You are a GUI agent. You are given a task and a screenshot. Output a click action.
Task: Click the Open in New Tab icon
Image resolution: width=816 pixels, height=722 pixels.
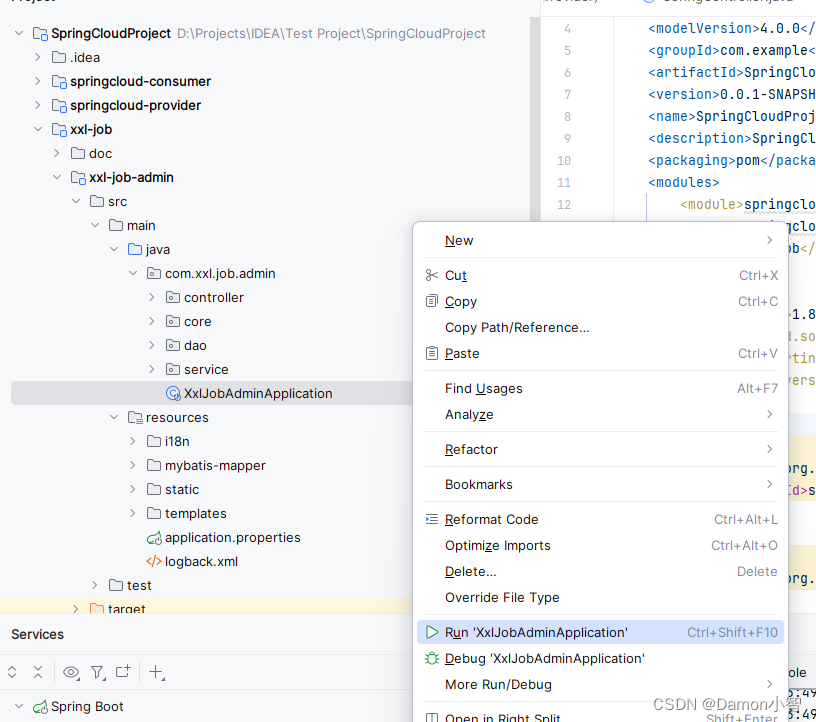pyautogui.click(x=123, y=673)
